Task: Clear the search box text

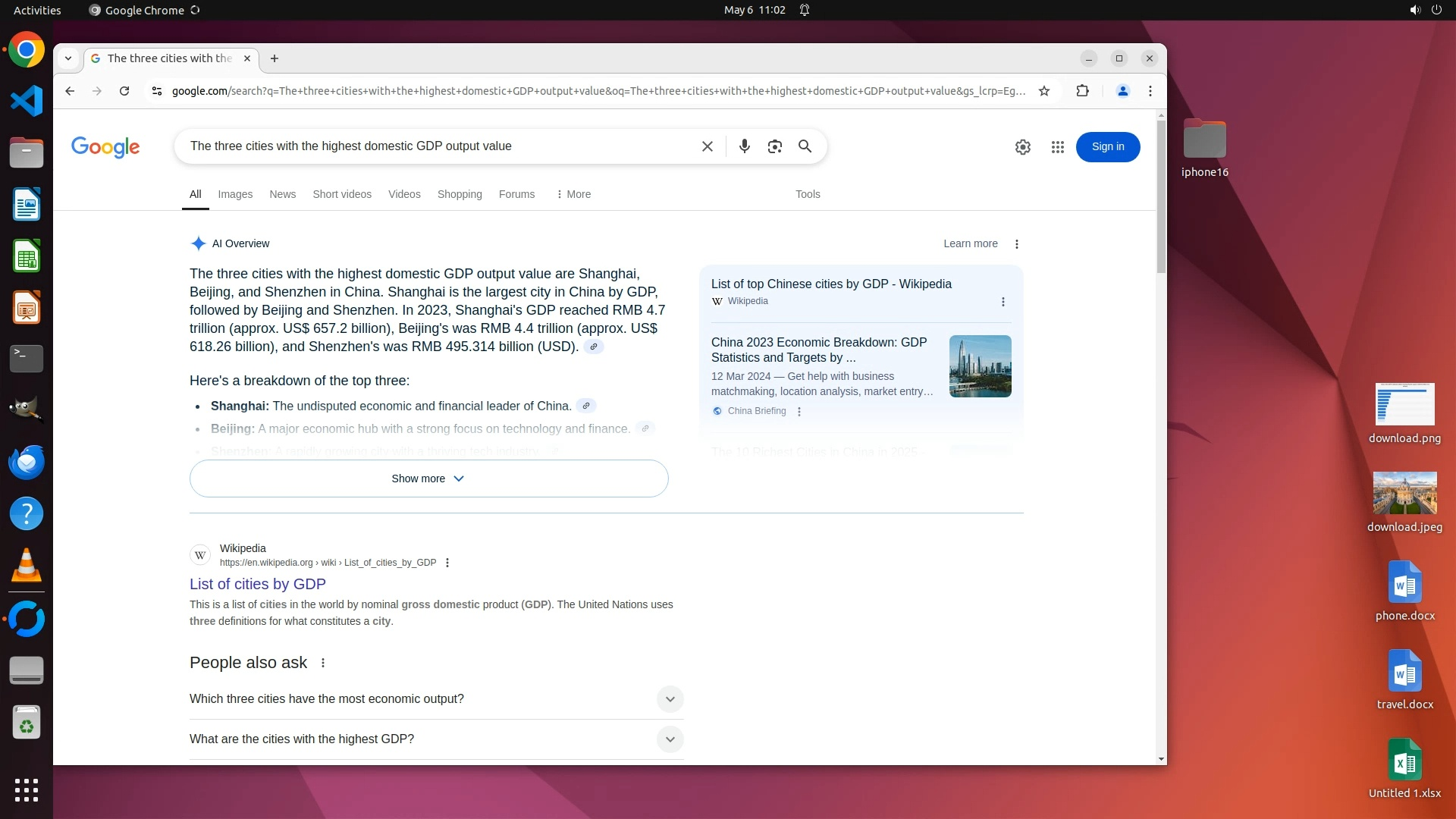Action: coord(707,146)
